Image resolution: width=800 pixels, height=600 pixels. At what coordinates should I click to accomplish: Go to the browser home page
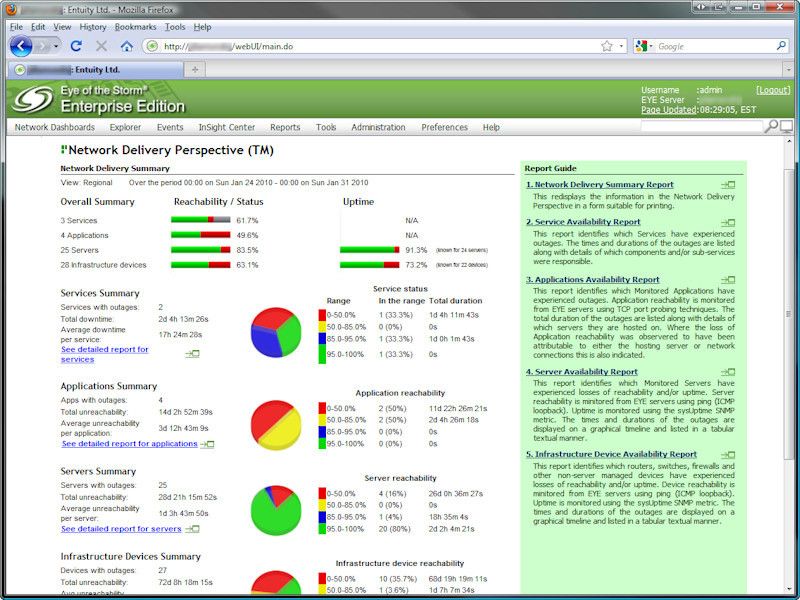click(127, 46)
